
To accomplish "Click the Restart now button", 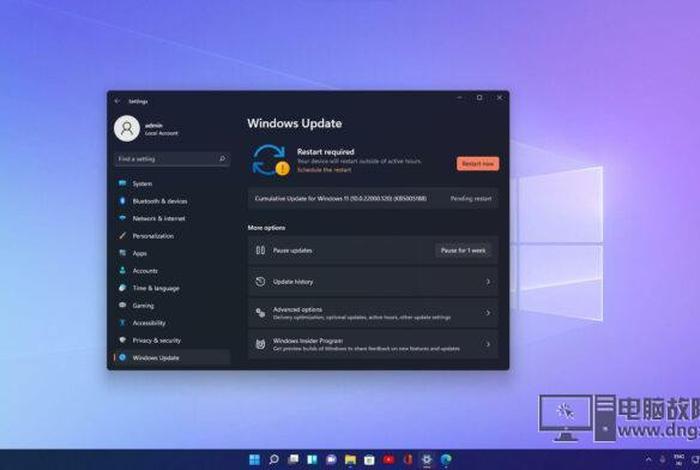I will (x=478, y=164).
